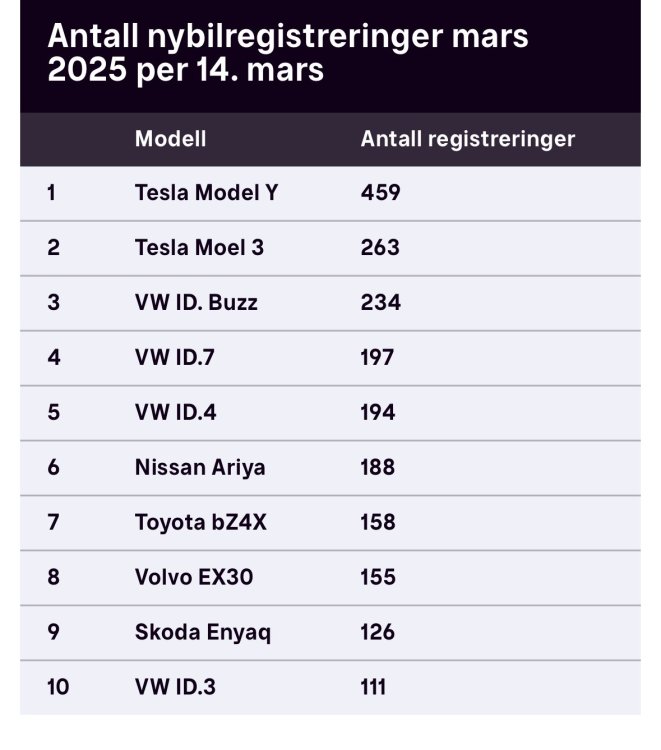Click the registration count 459
The height and width of the screenshot is (750, 661).
coord(380,192)
